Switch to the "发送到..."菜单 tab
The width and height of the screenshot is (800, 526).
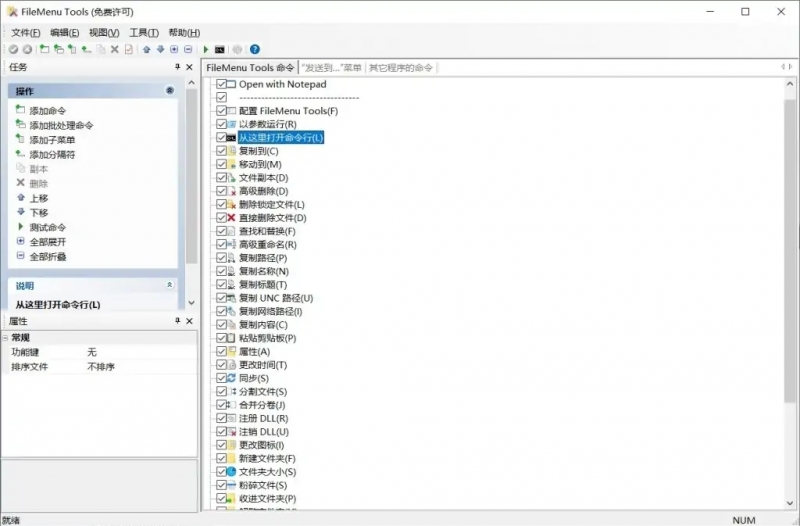pyautogui.click(x=331, y=67)
